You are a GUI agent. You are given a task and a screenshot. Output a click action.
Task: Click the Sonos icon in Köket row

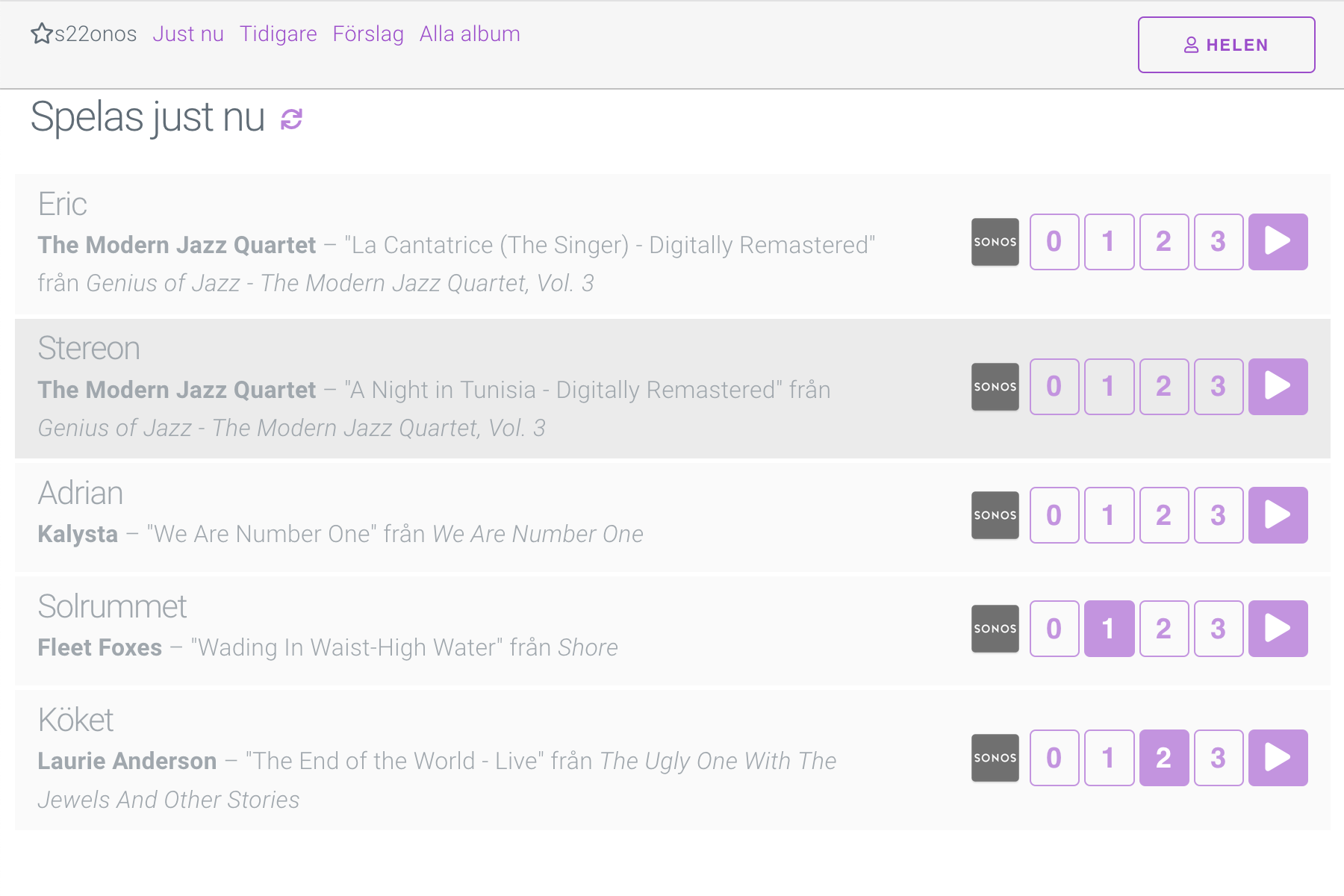[x=995, y=758]
